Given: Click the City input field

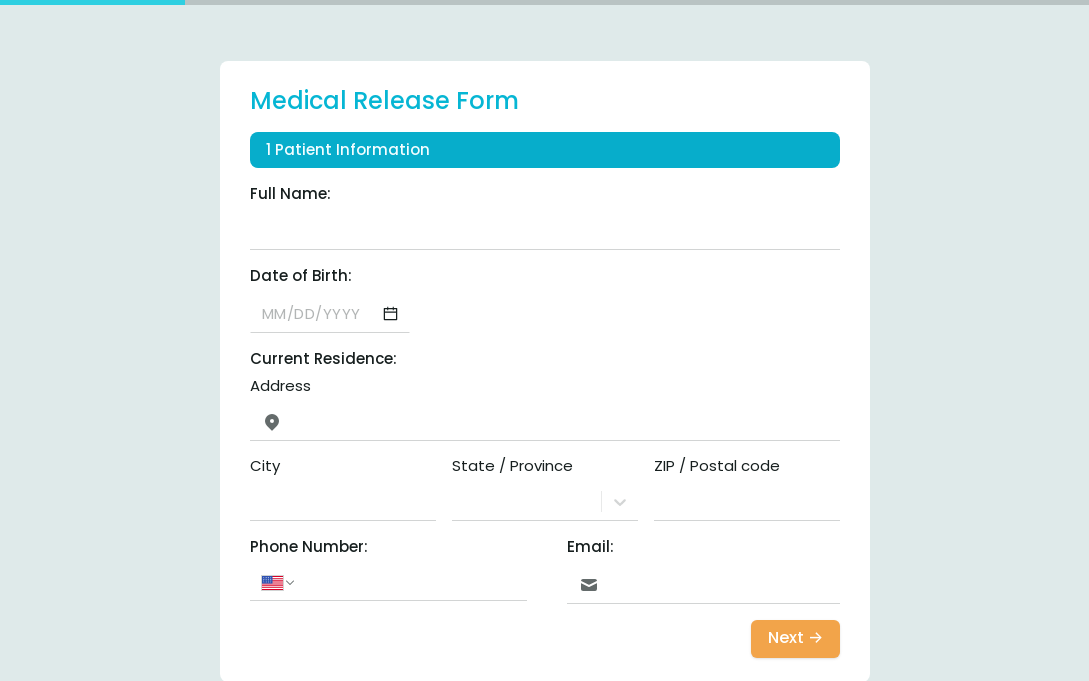Looking at the screenshot, I should coord(342,501).
